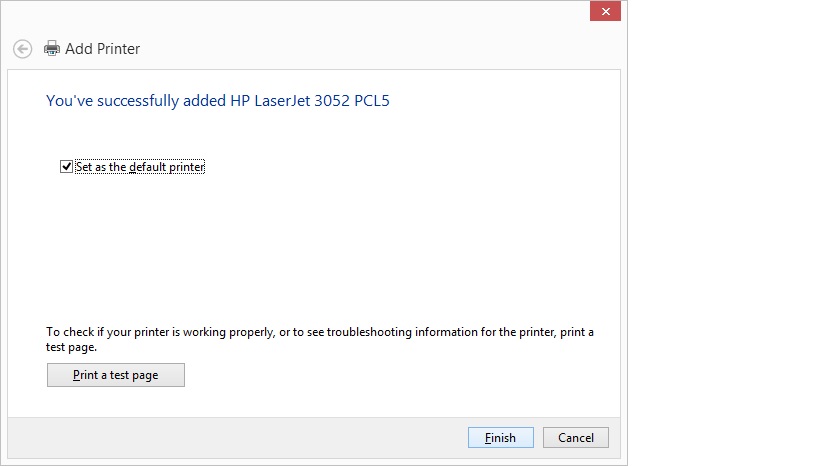This screenshot has height=466, width=819.
Task: Click the blank area outside the dialog window
Action: click(x=723, y=233)
